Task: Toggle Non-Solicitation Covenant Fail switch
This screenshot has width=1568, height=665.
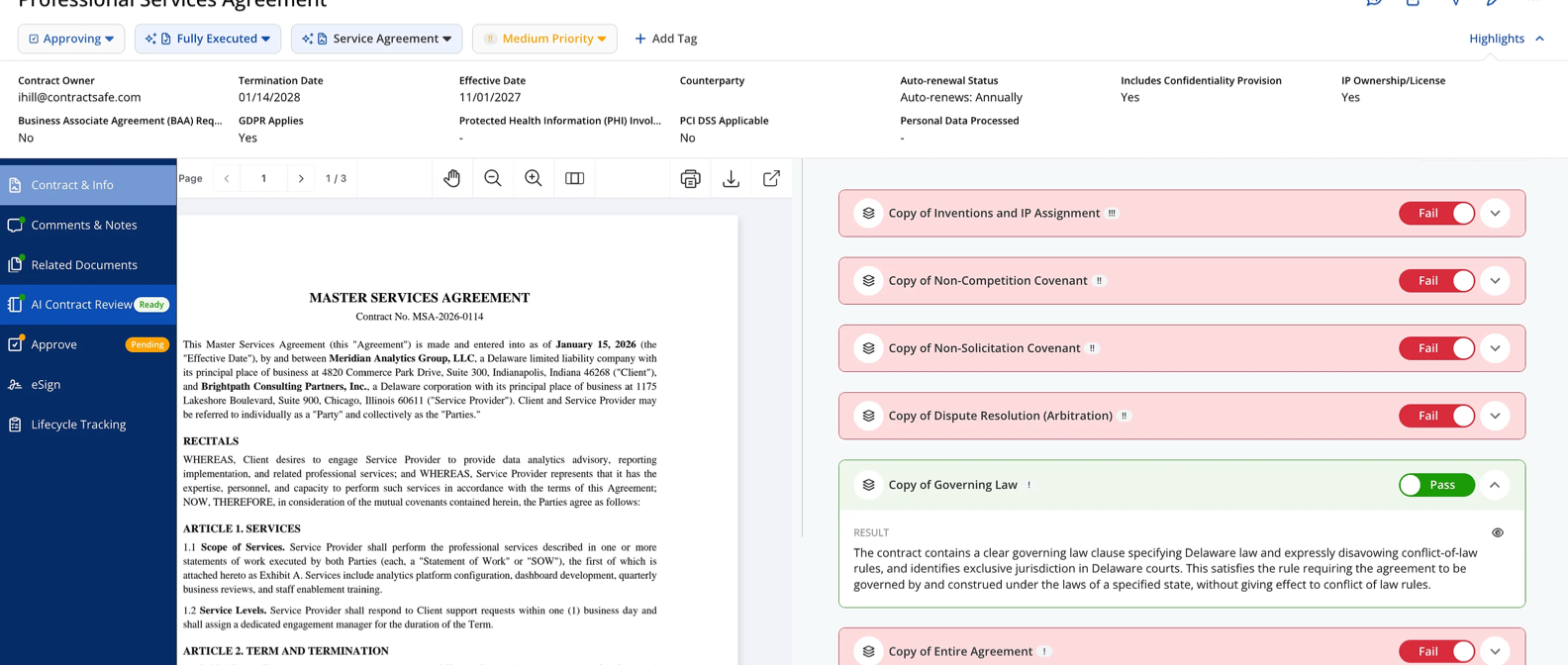Action: pos(1437,348)
